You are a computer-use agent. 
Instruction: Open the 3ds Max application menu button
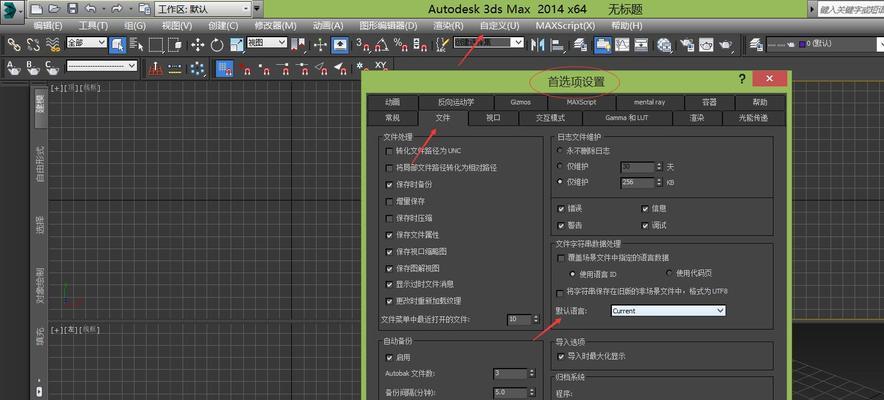(x=12, y=10)
